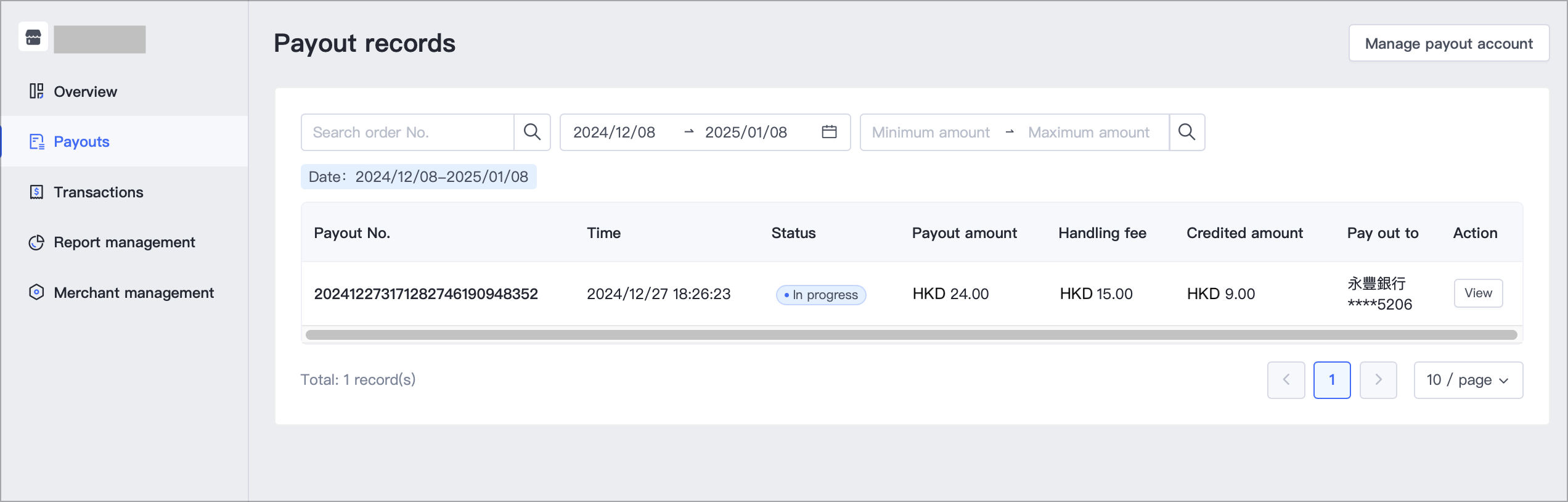Screen dimensions: 1568x502
Task: Select Payouts in the sidebar
Action: tap(124, 142)
